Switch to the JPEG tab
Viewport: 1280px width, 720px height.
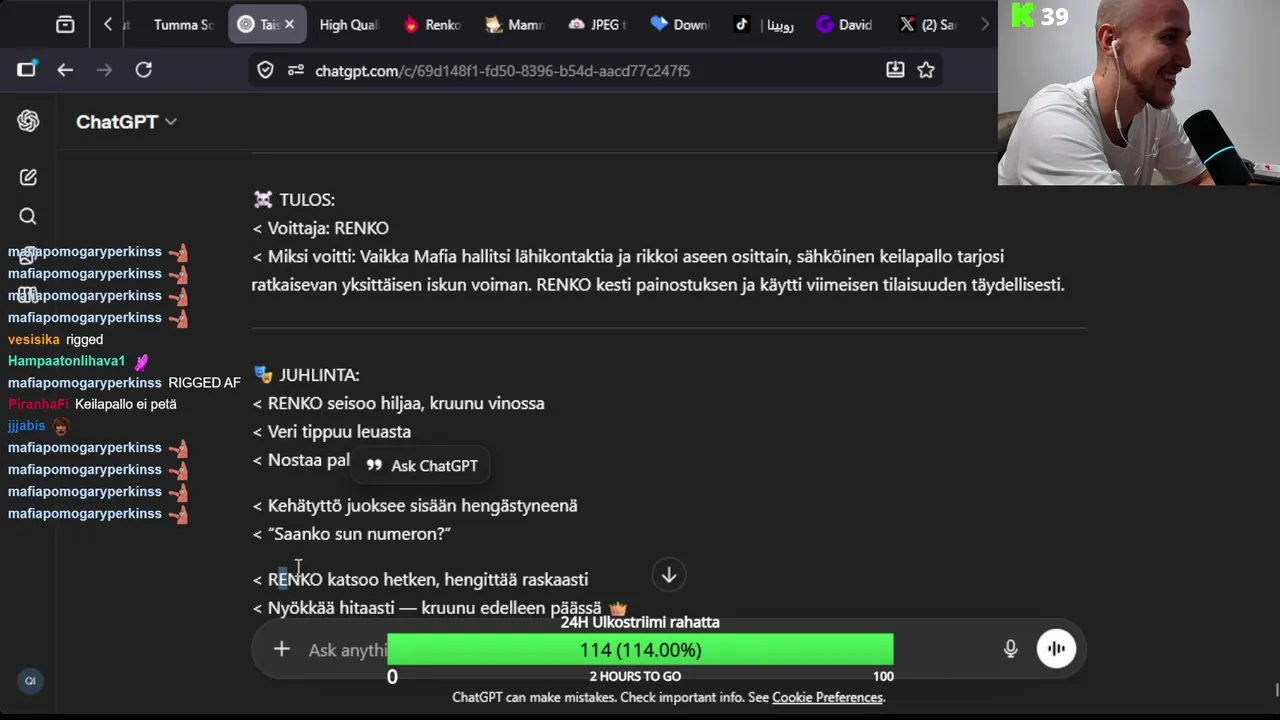[596, 24]
